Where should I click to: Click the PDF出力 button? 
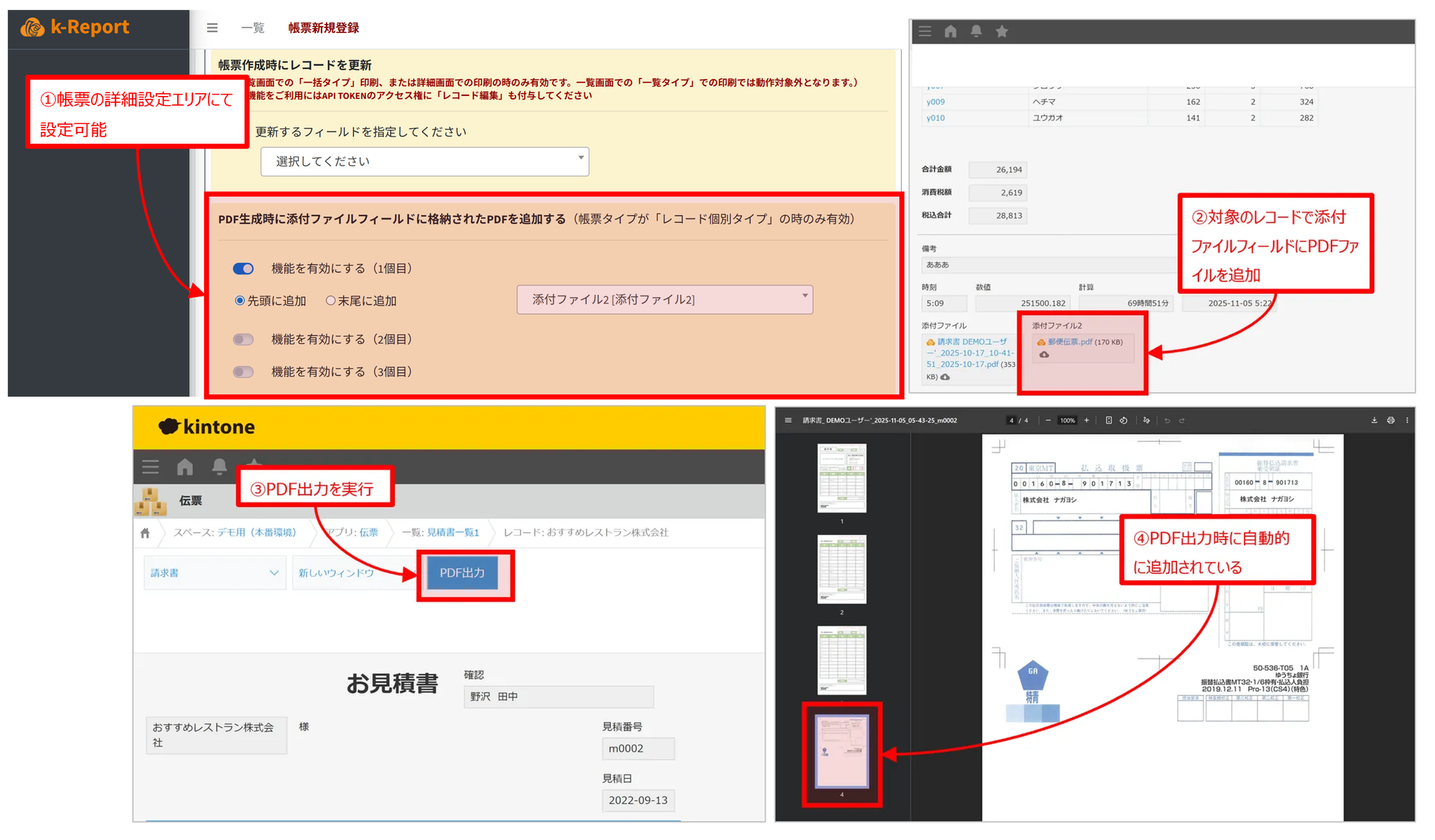point(462,573)
